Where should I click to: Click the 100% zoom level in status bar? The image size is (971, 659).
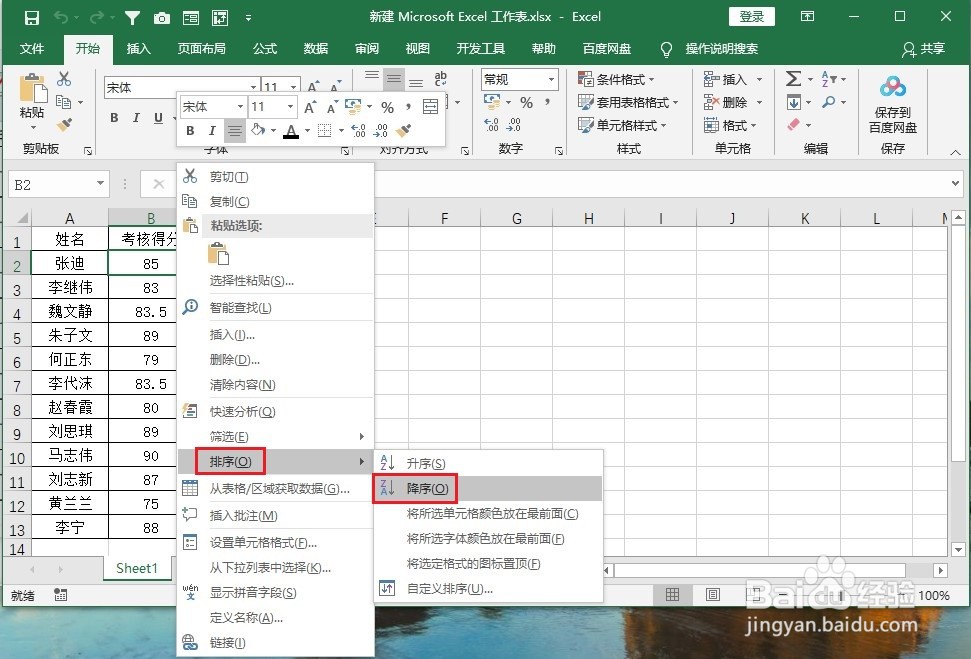(934, 595)
